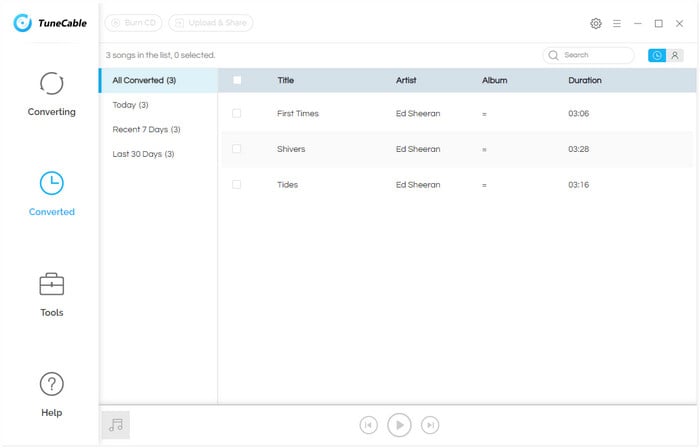Open the Tools toolbox section
Image resolution: width=700 pixels, height=448 pixels.
tap(51, 295)
